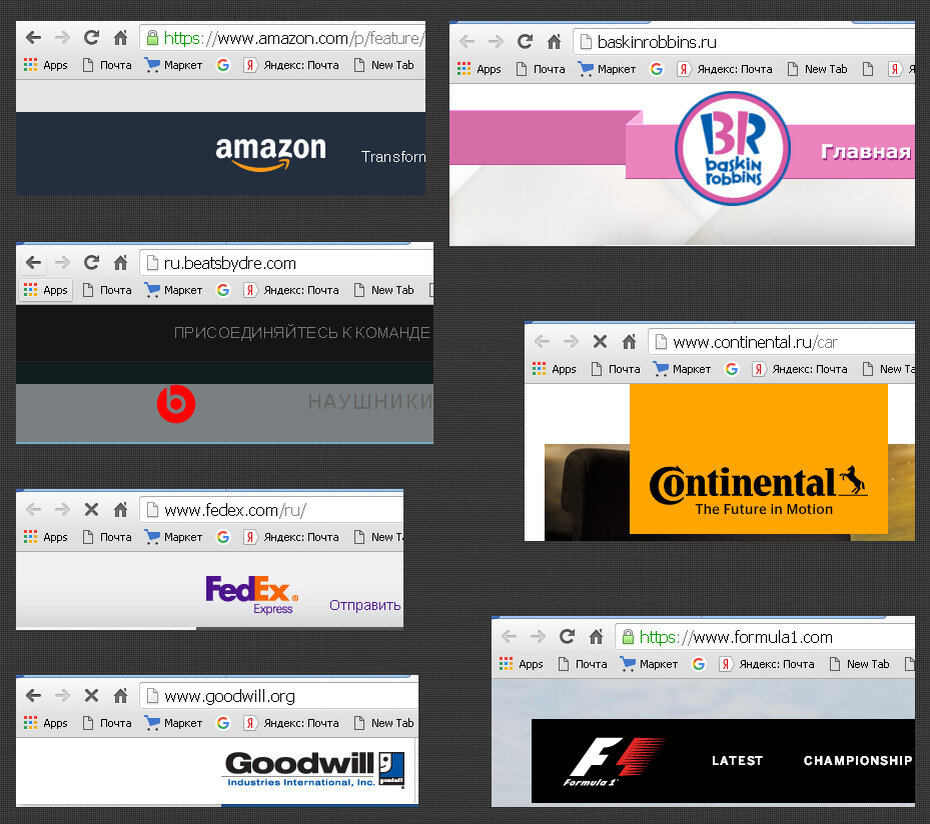The height and width of the screenshot is (824, 930).
Task: Click the red Beats logo
Action: (176, 403)
